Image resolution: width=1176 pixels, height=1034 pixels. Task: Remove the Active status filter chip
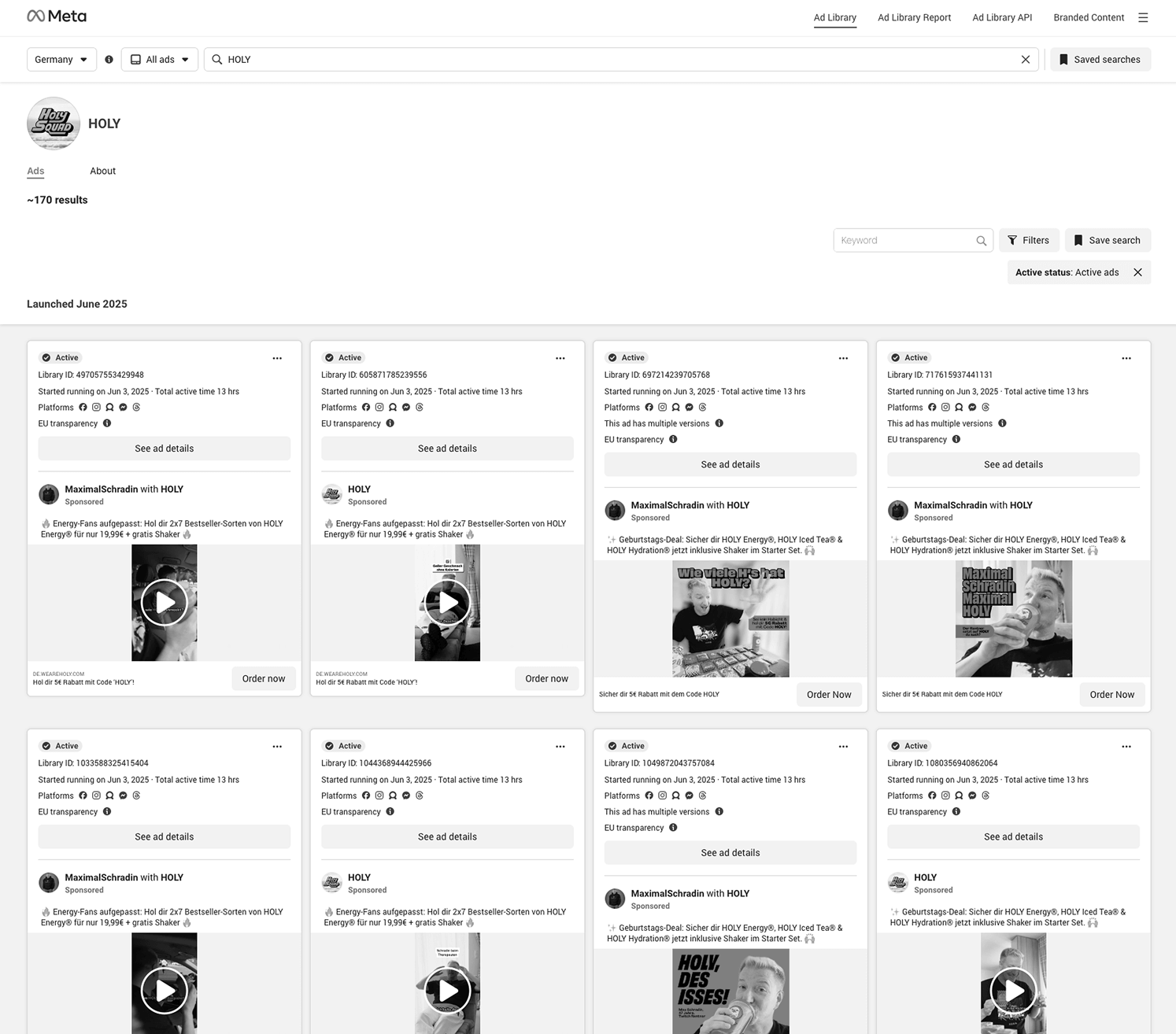point(1137,272)
